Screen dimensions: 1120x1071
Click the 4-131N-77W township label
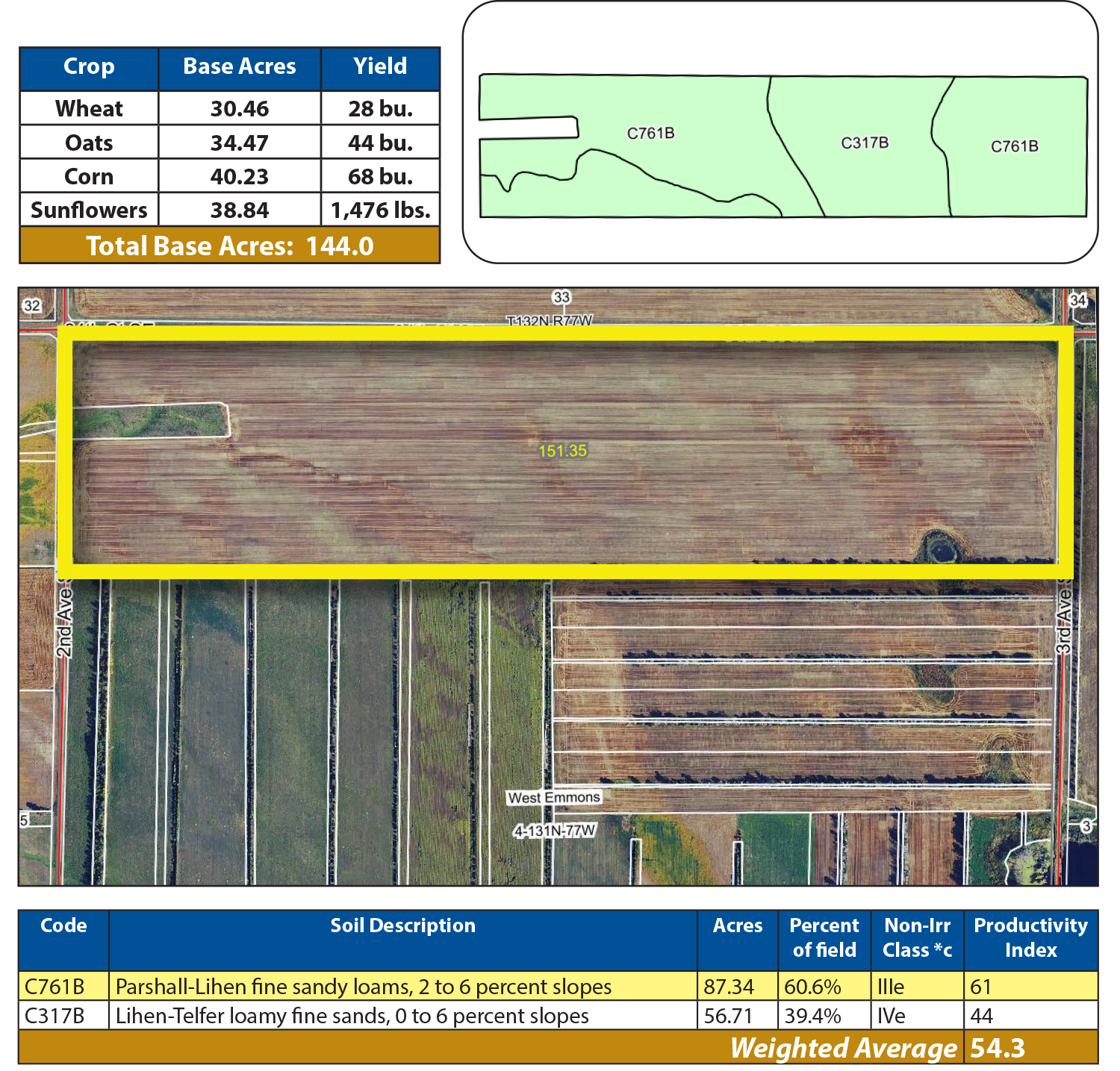point(554,831)
